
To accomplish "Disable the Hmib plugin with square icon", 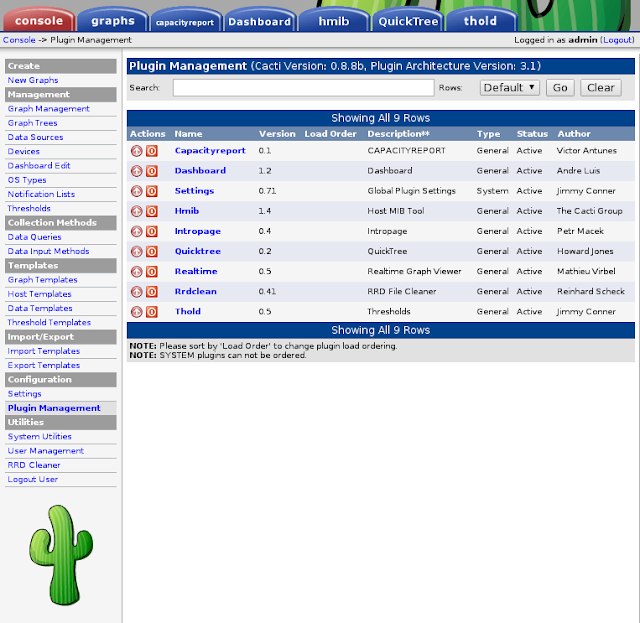I will [152, 211].
